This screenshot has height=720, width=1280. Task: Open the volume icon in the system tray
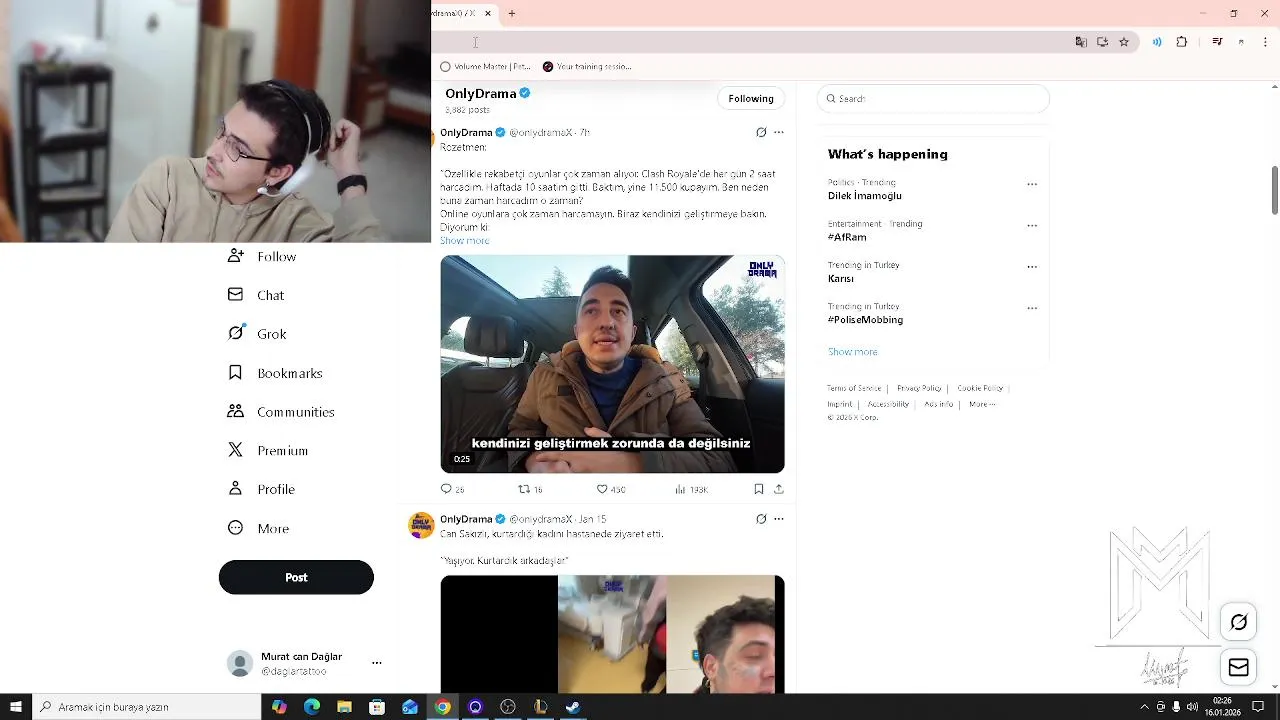[x=1192, y=707]
